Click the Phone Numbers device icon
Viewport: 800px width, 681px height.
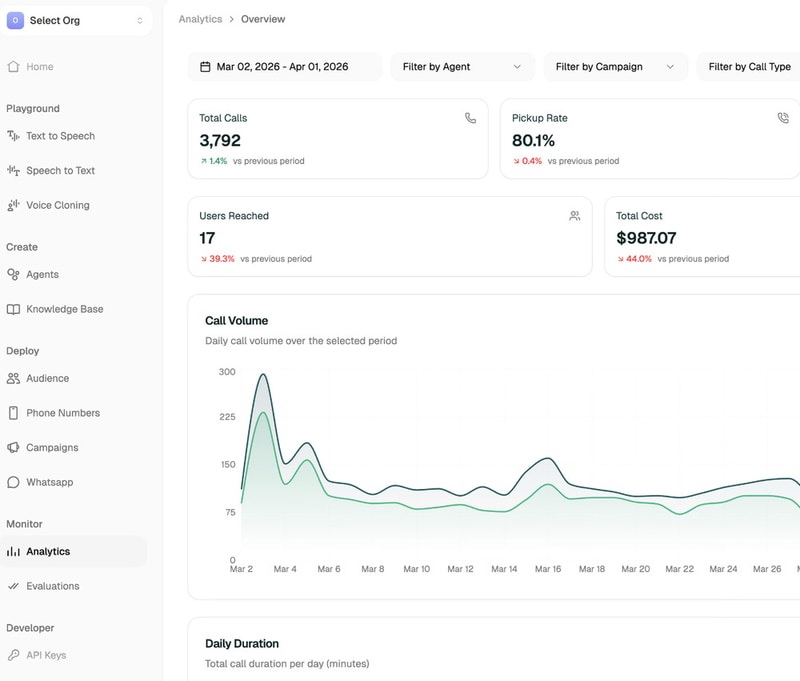click(13, 413)
